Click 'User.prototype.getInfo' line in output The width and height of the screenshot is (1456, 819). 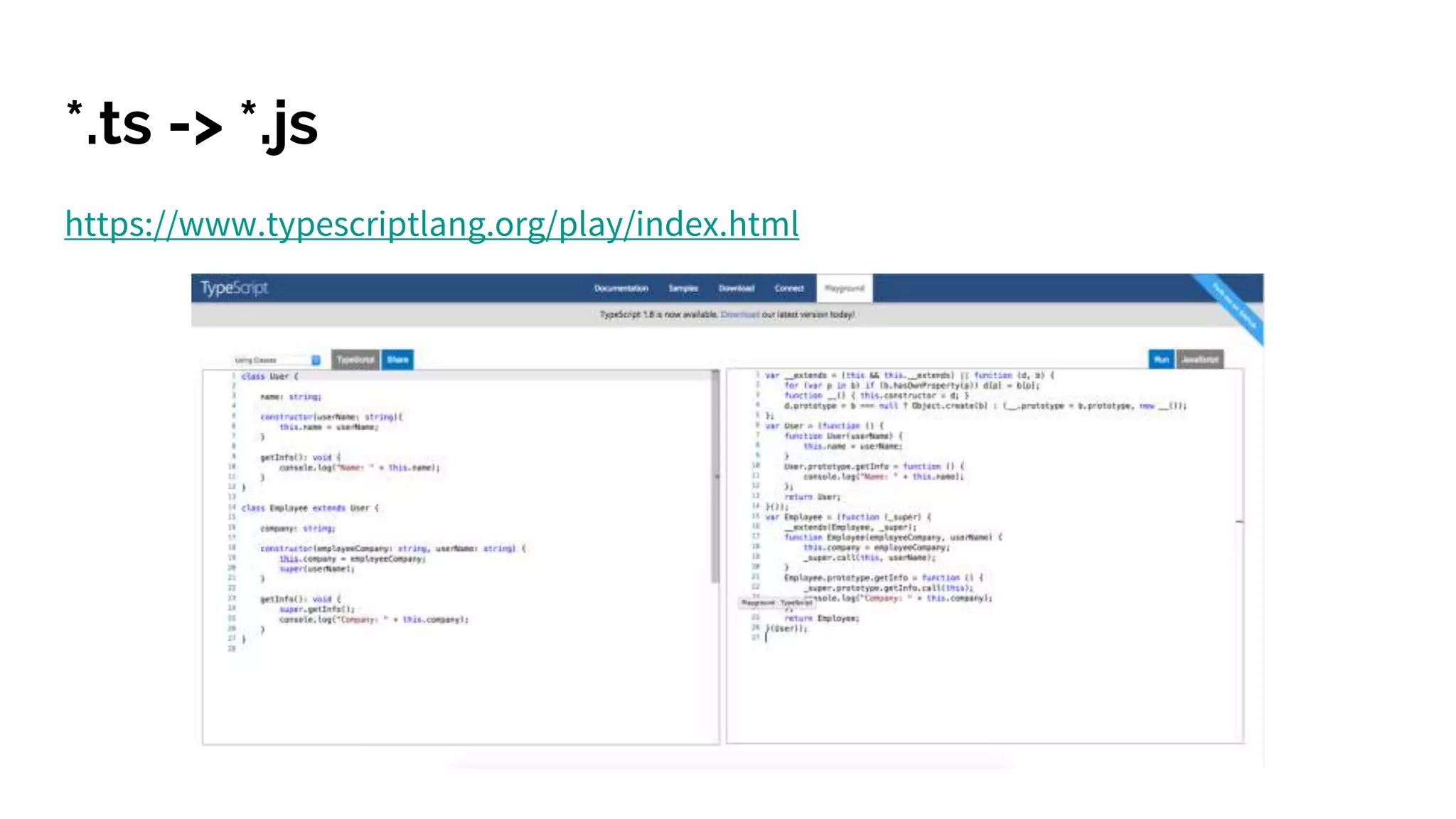tap(874, 466)
